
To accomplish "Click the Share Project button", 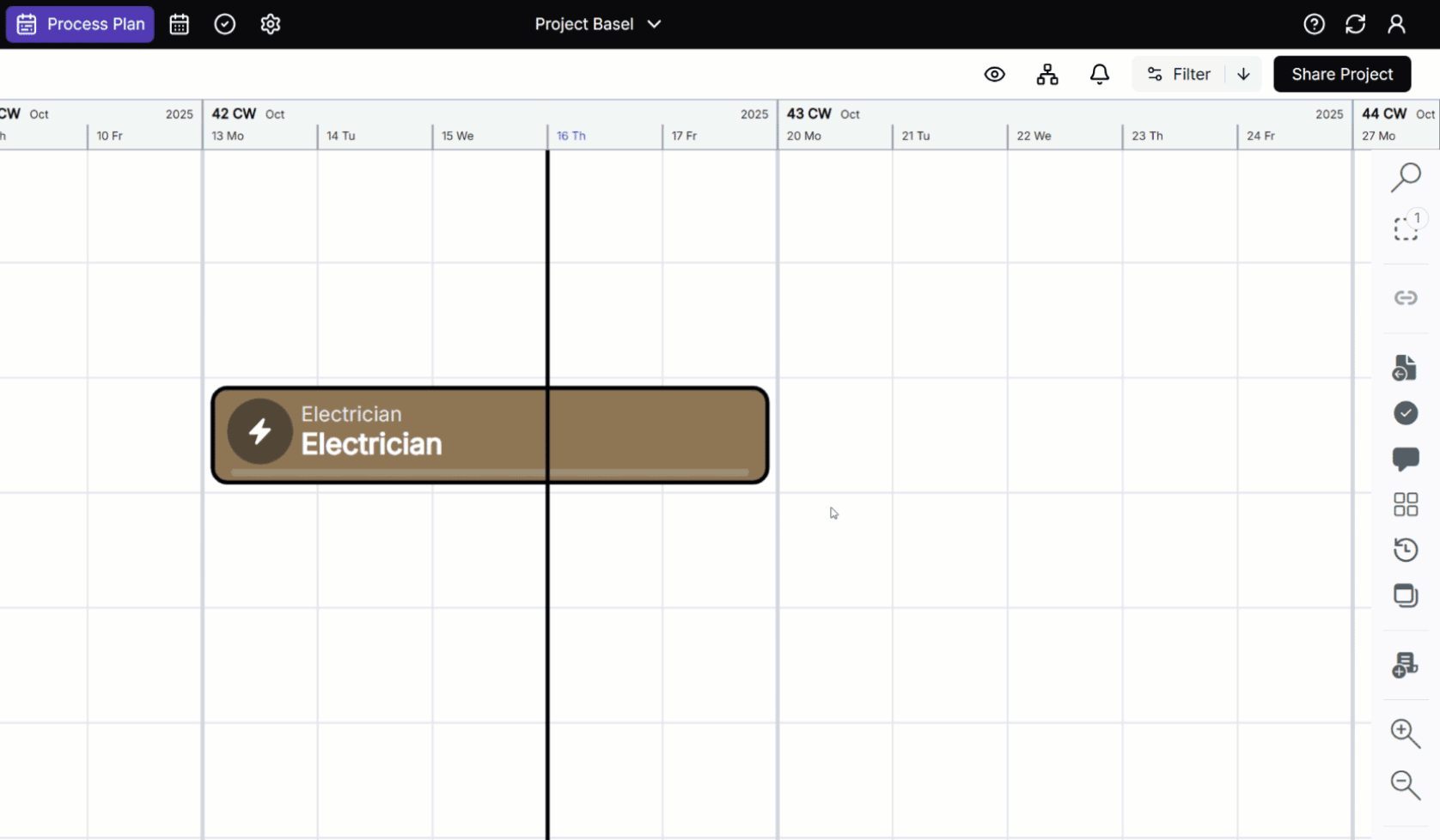I will point(1342,74).
